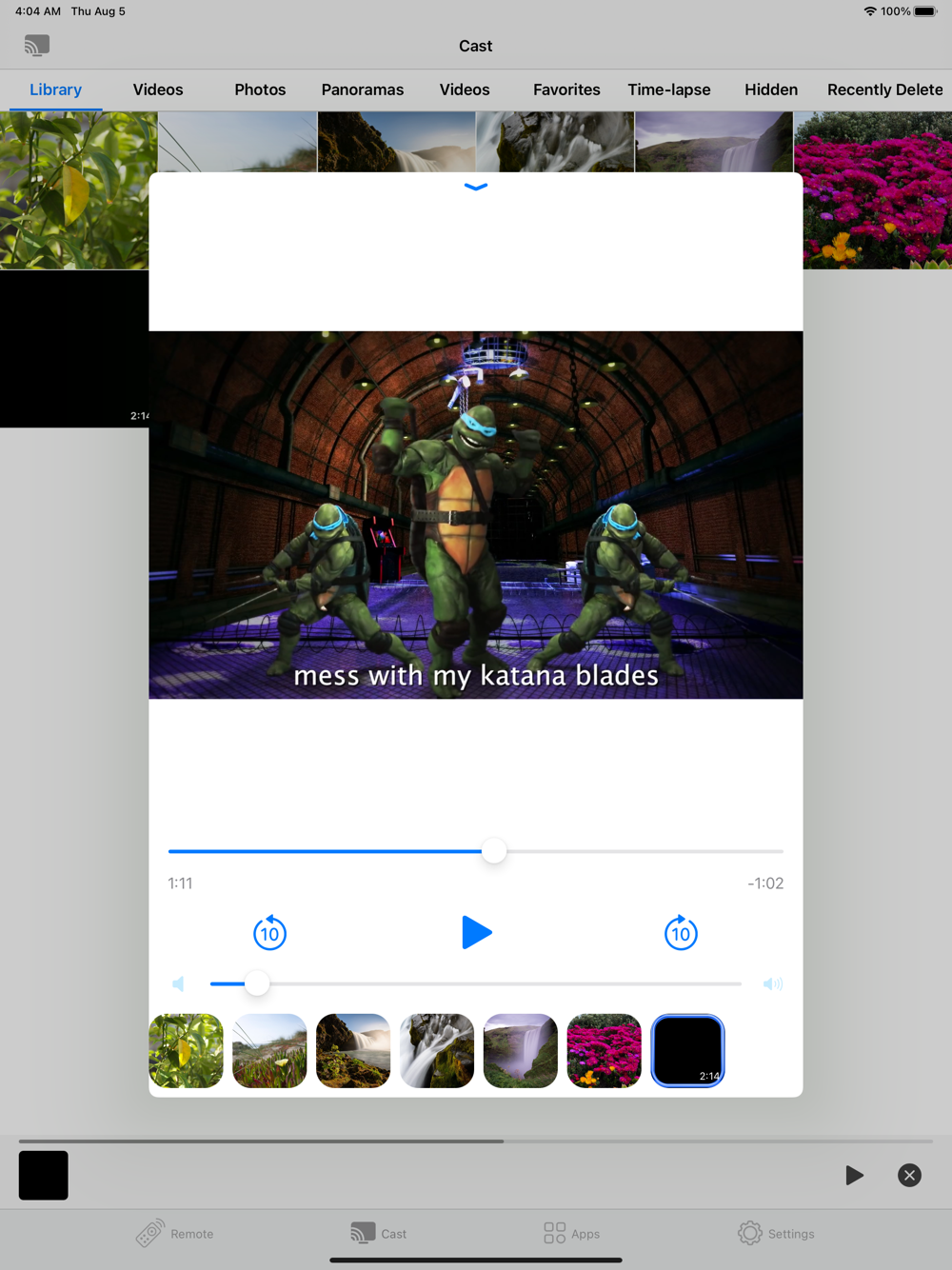The height and width of the screenshot is (1270, 952).
Task: Open the Favorites tab
Action: (566, 89)
